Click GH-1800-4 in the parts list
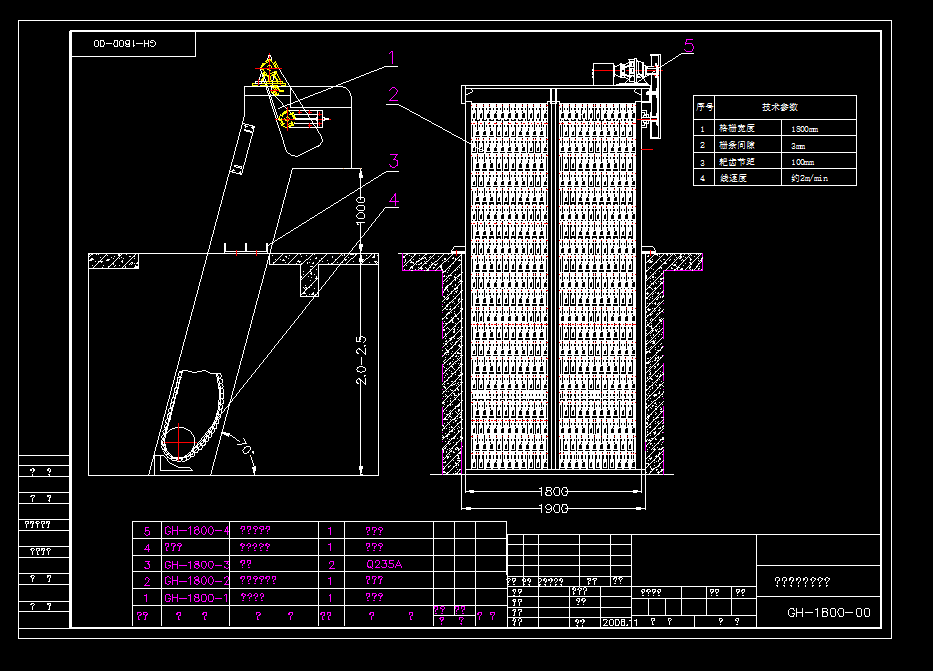This screenshot has width=933, height=671. click(196, 531)
